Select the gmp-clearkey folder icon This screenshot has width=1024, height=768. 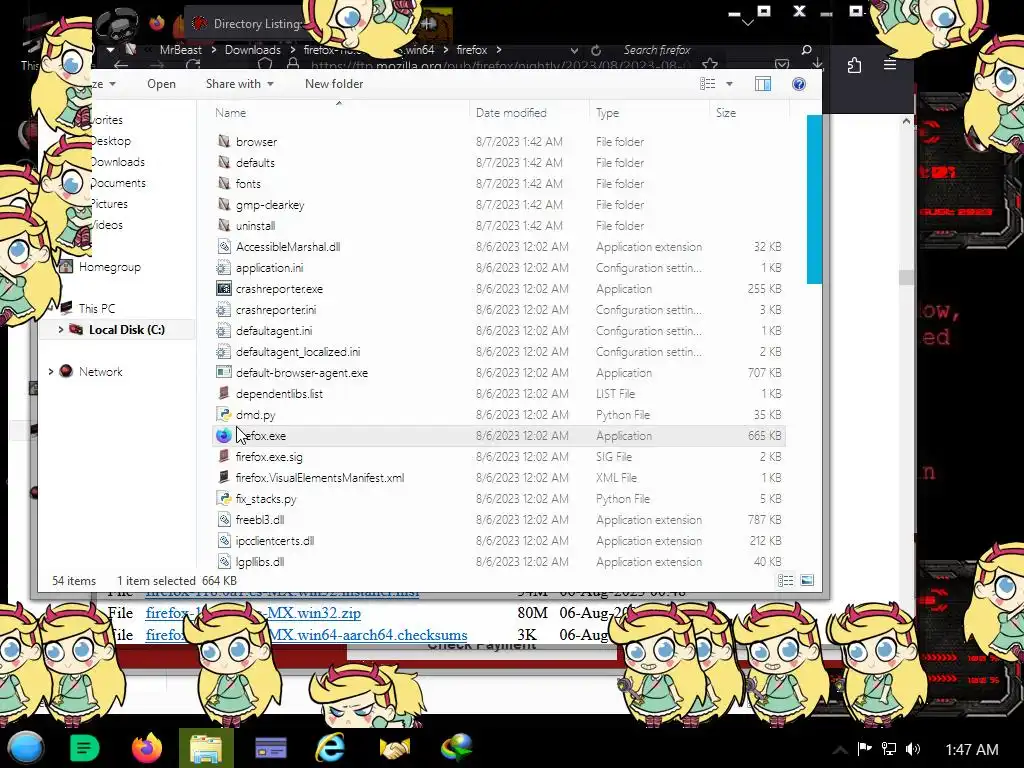click(224, 204)
